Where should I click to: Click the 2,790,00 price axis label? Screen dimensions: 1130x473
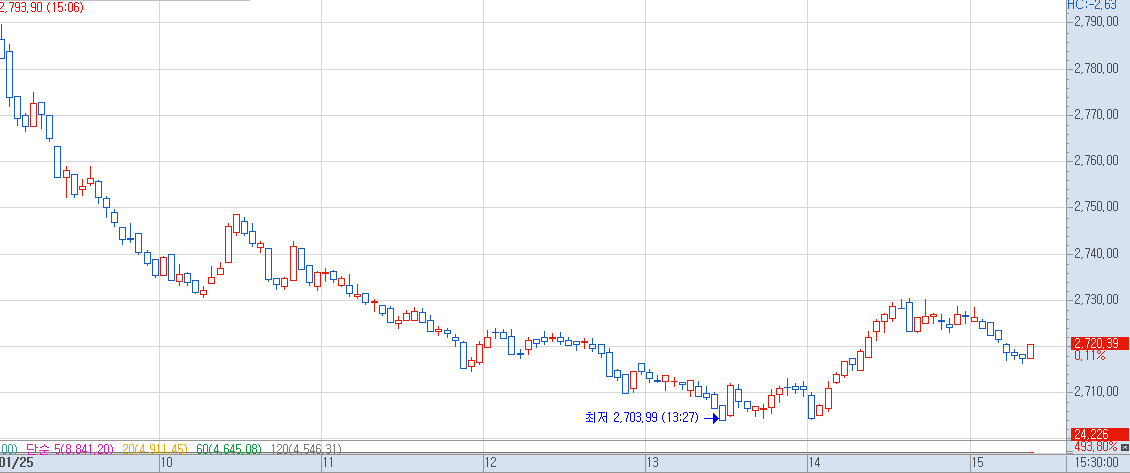point(1096,22)
